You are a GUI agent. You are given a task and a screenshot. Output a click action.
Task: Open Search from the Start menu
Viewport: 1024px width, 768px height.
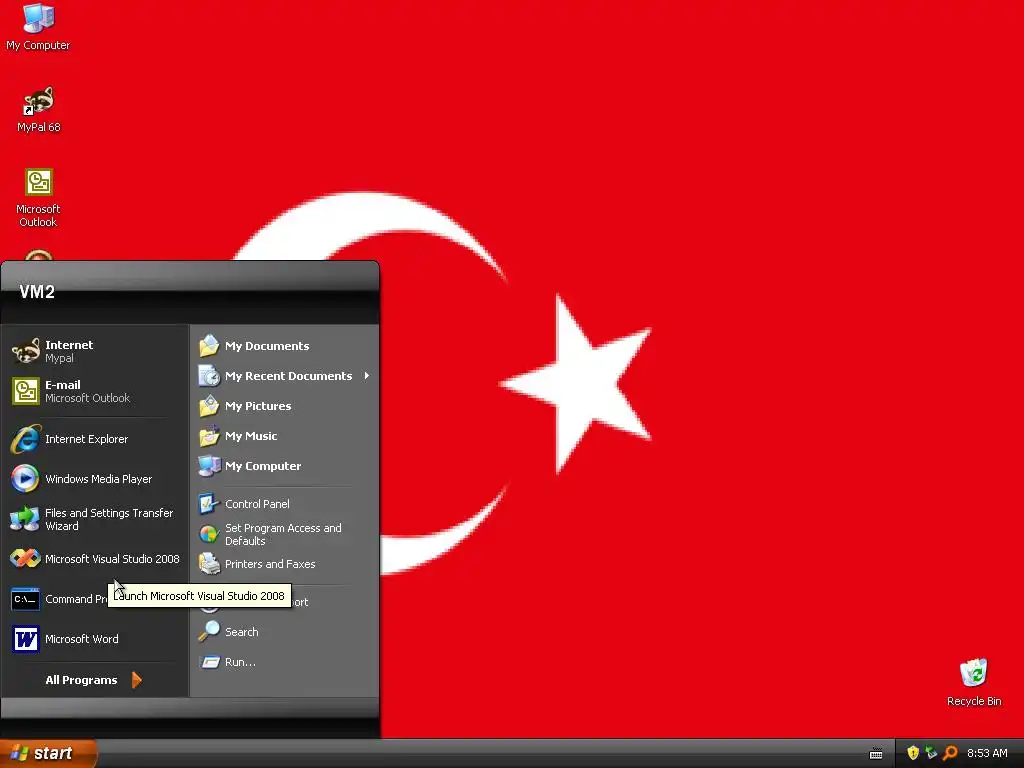pyautogui.click(x=285, y=632)
